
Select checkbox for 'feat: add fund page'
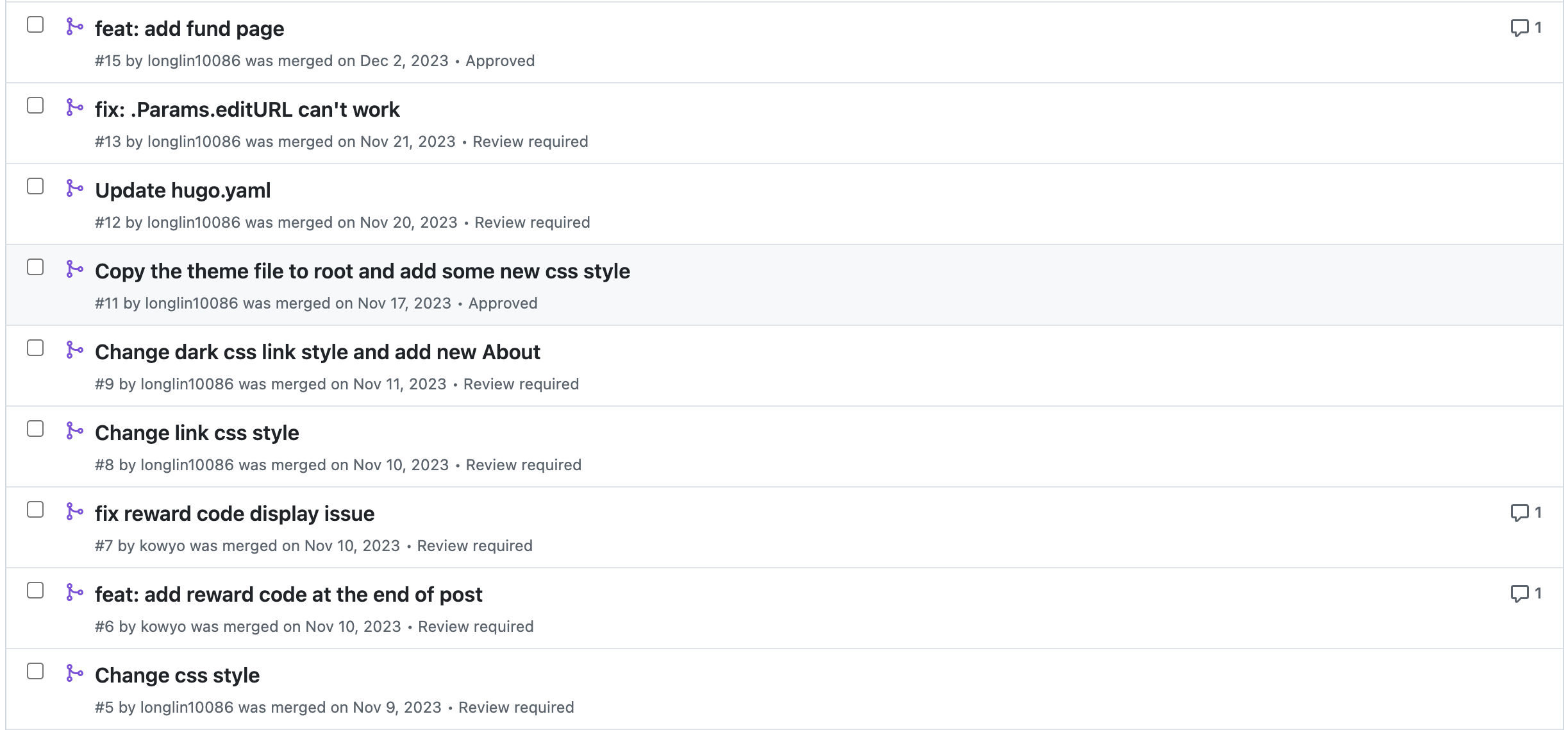35,25
